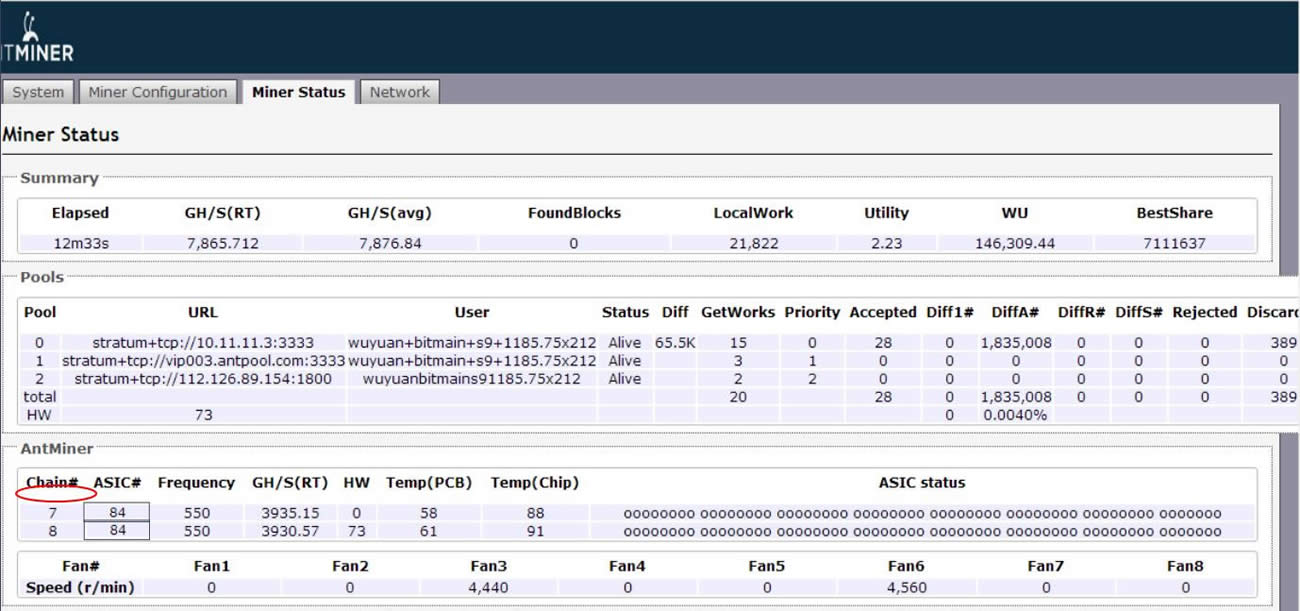The height and width of the screenshot is (611, 1300).
Task: Click the Chain# column header
Action: pyautogui.click(x=52, y=482)
